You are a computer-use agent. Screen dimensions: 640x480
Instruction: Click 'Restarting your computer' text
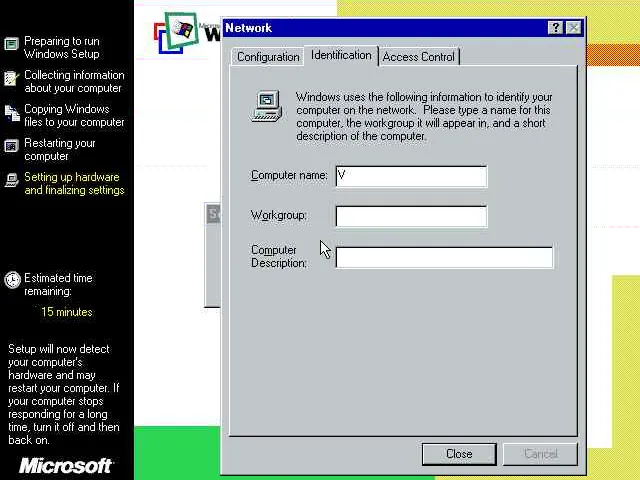[60, 149]
